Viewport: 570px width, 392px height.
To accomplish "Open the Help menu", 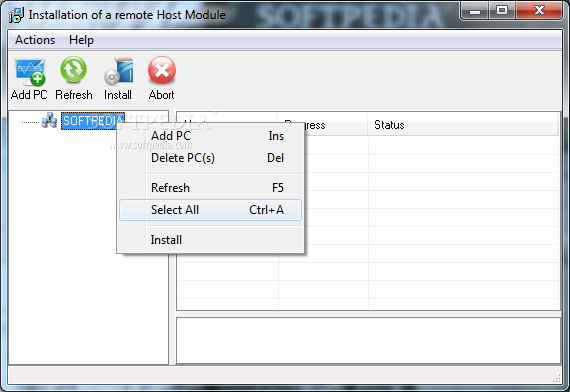I will (81, 40).
